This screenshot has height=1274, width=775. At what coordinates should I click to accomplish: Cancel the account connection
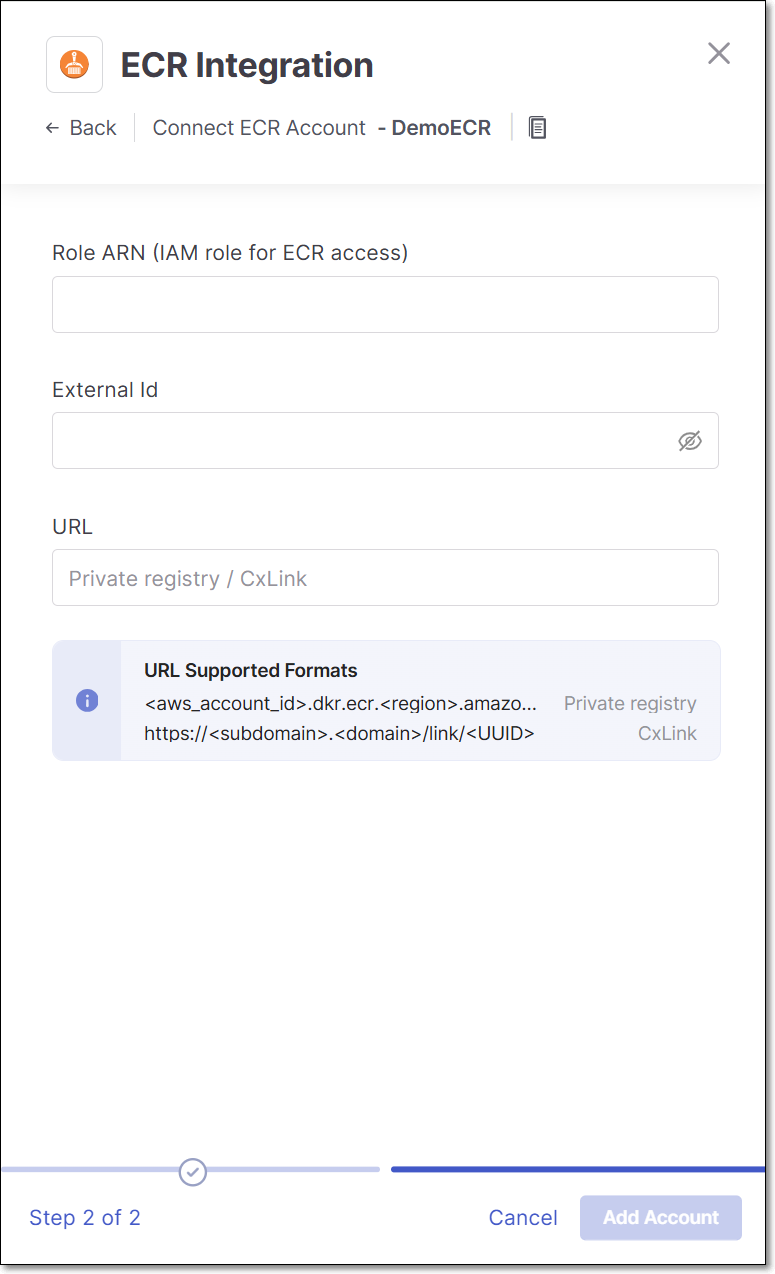pyautogui.click(x=523, y=1217)
